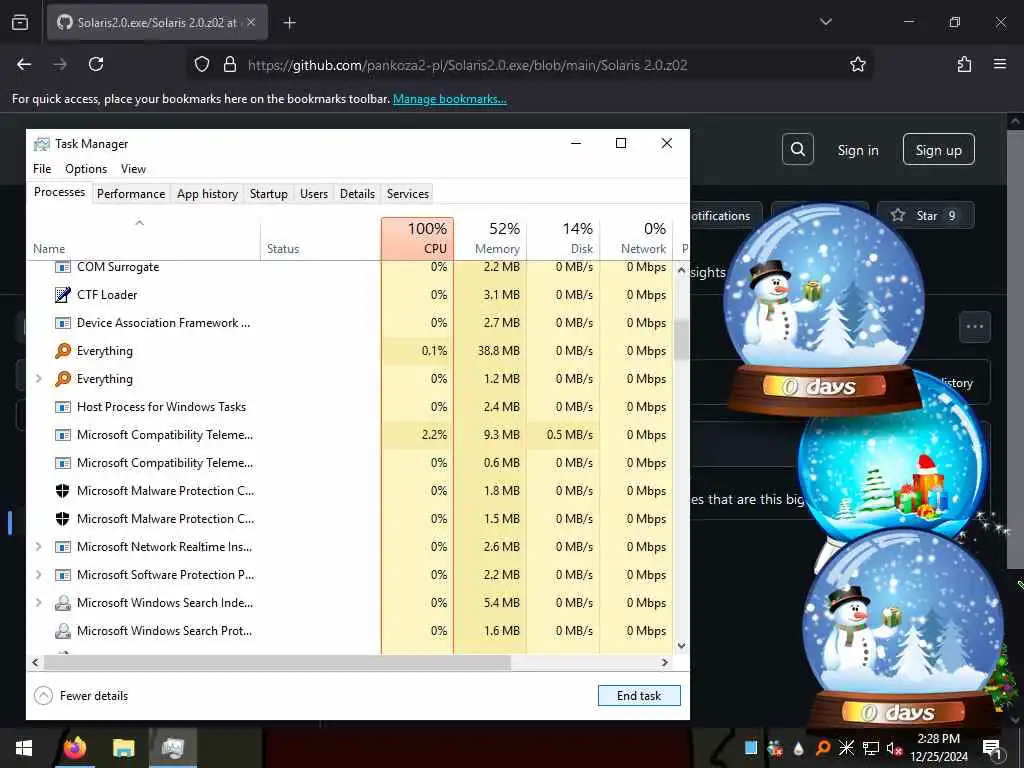Screen dimensions: 1024x768
Task: Click the Everything icon using 38.8 MB memory
Action: tap(63, 351)
